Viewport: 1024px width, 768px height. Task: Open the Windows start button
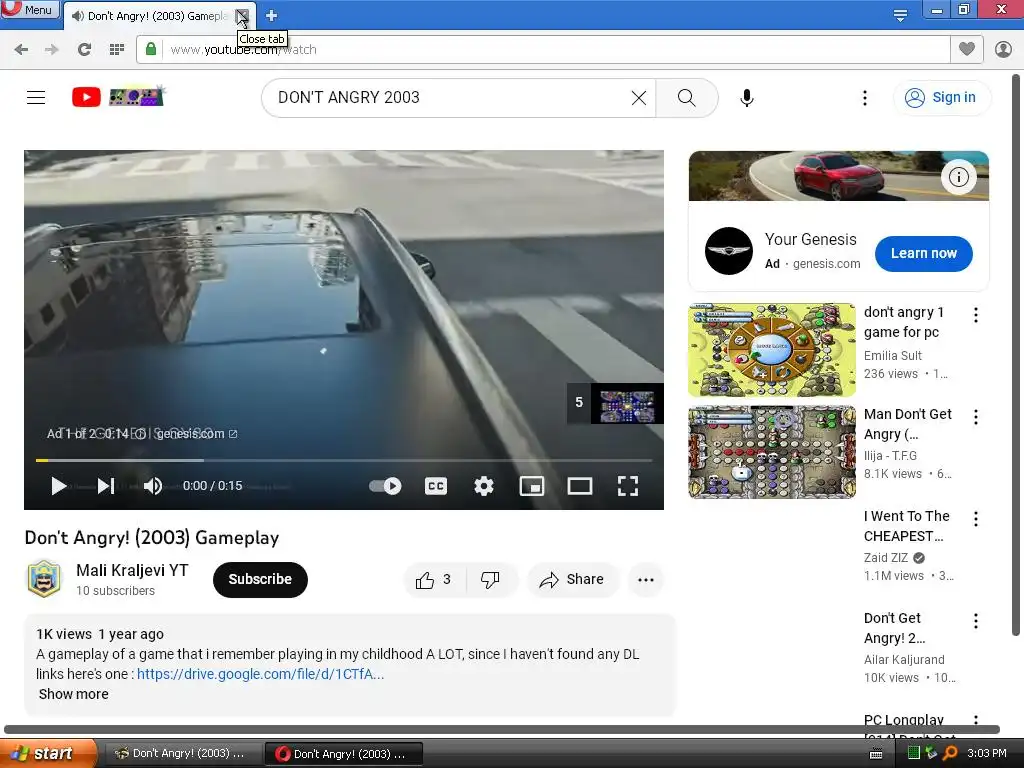pos(46,754)
